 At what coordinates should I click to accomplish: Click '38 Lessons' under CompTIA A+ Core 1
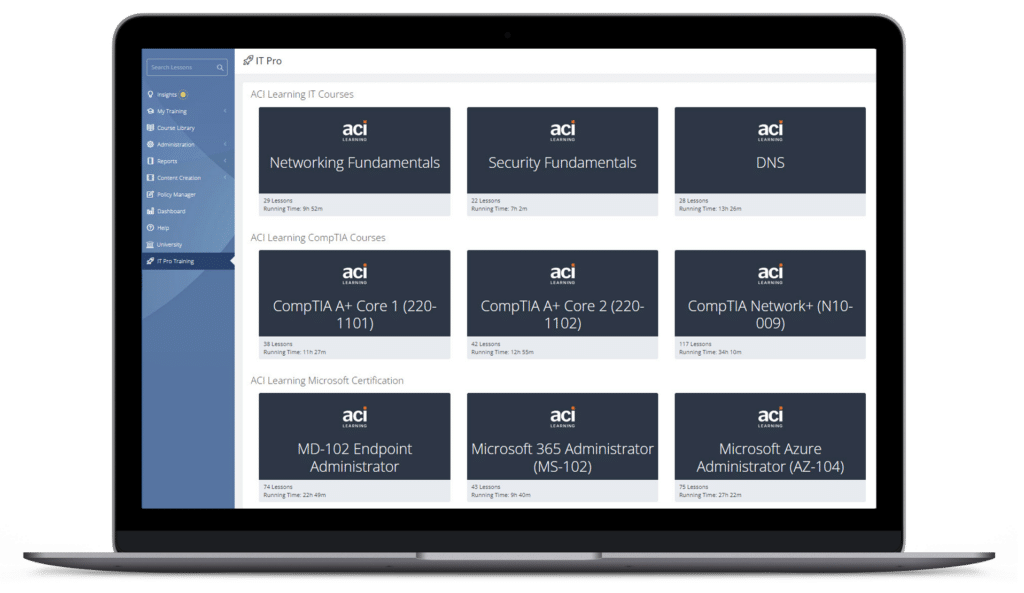[x=278, y=344]
